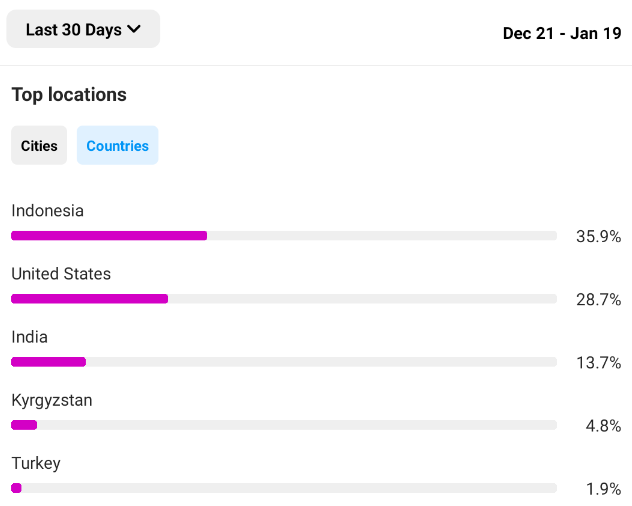Click the 35.9% value for Indonesia

599,236
